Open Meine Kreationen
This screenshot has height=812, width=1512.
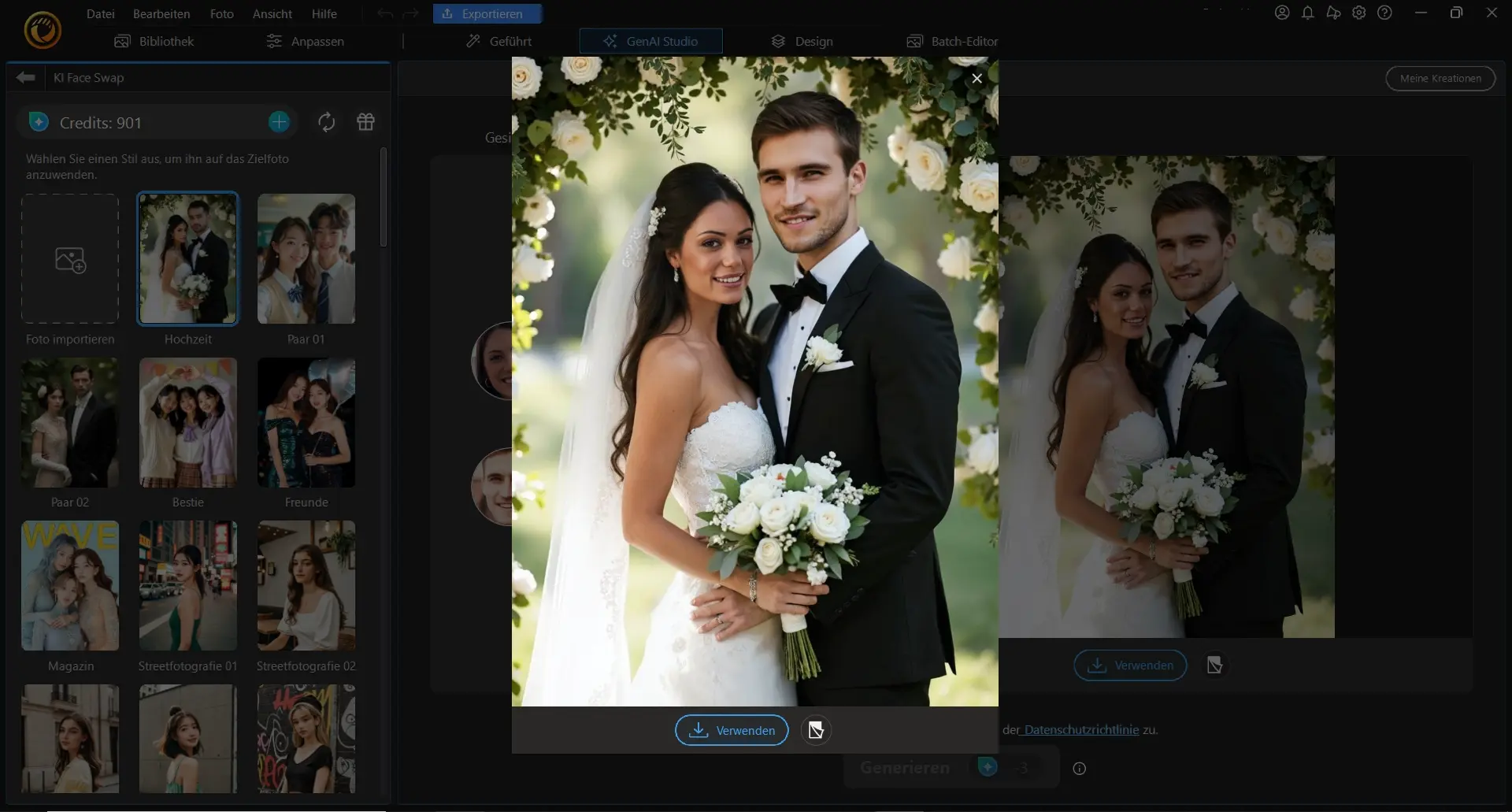1440,78
